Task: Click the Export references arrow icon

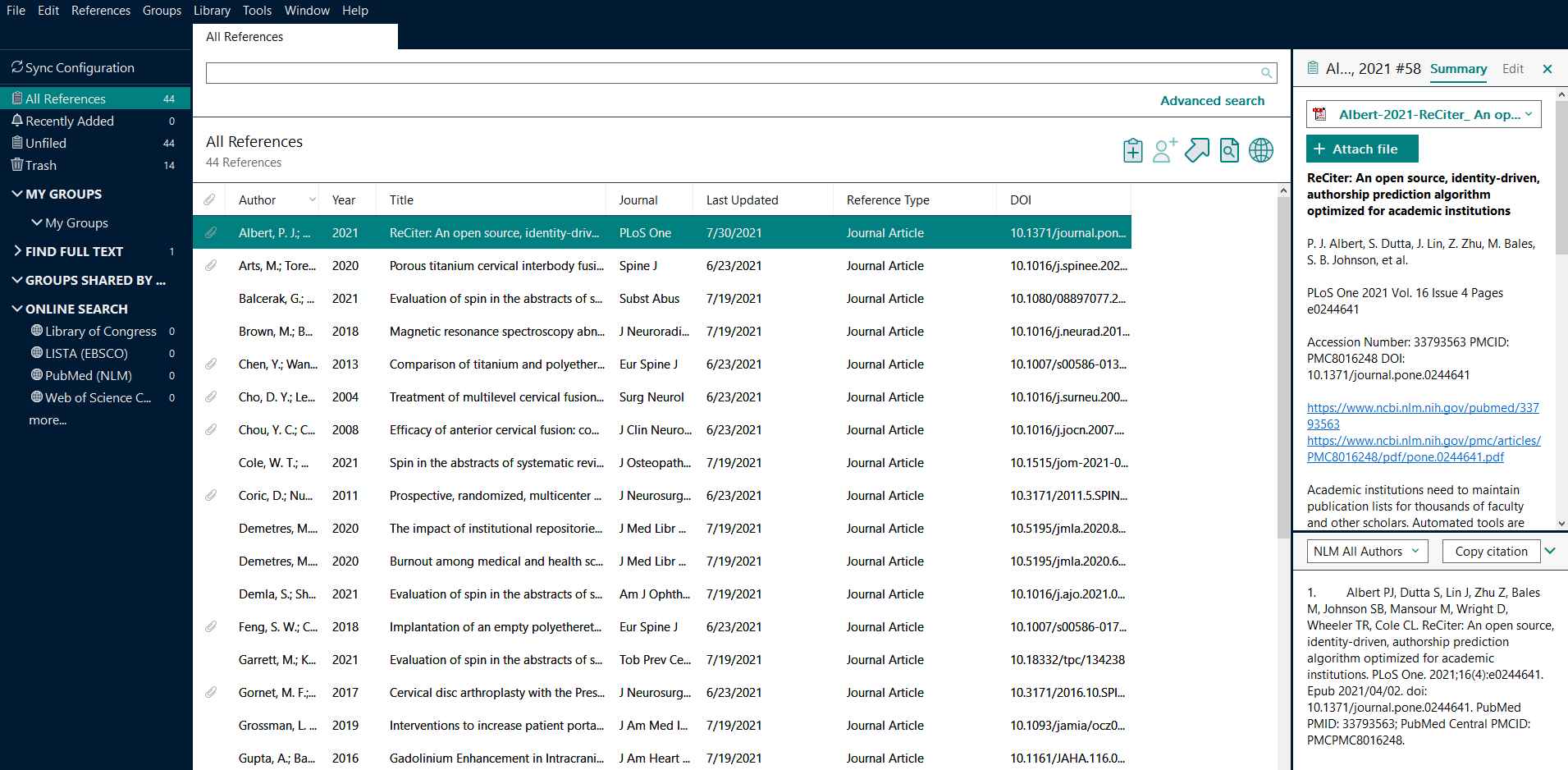Action: coord(1196,150)
